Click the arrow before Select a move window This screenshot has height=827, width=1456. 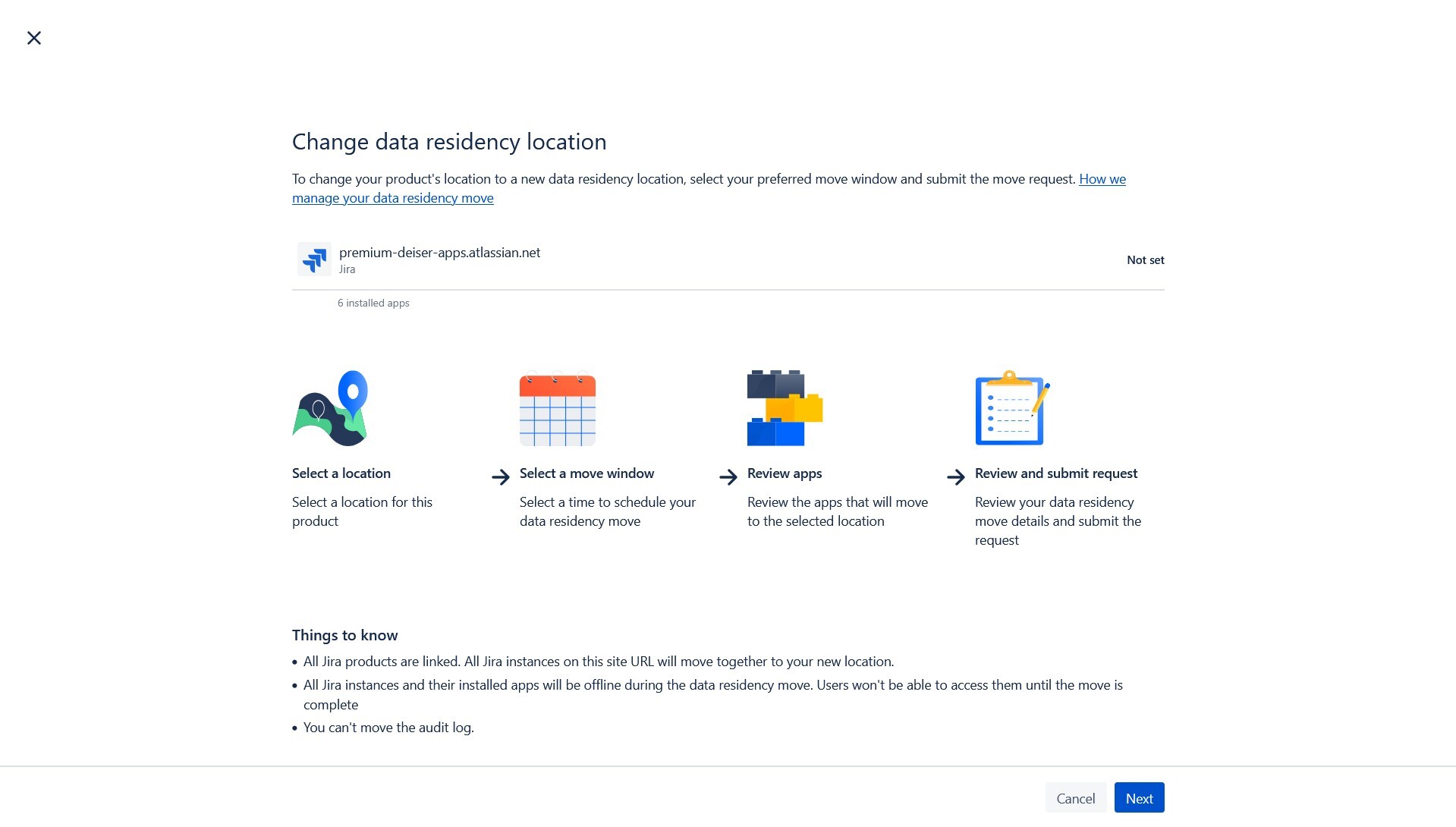(501, 476)
